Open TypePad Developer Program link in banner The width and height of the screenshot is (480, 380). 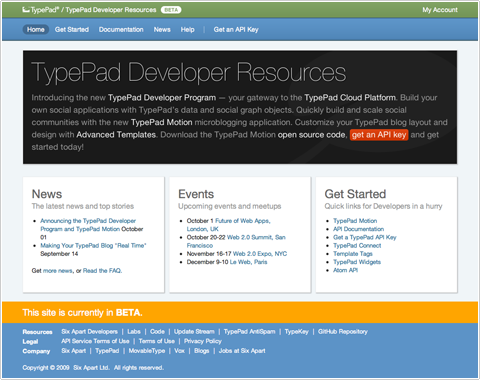[x=162, y=98]
